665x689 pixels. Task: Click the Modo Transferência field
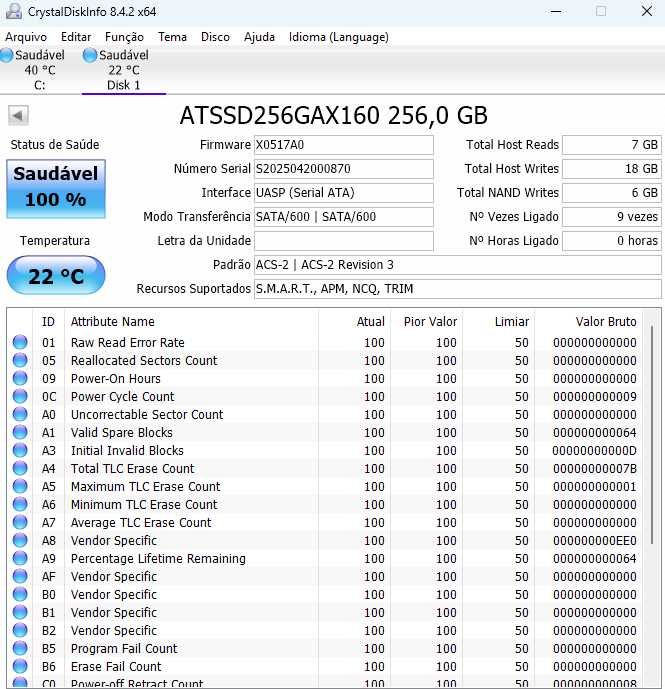point(344,217)
